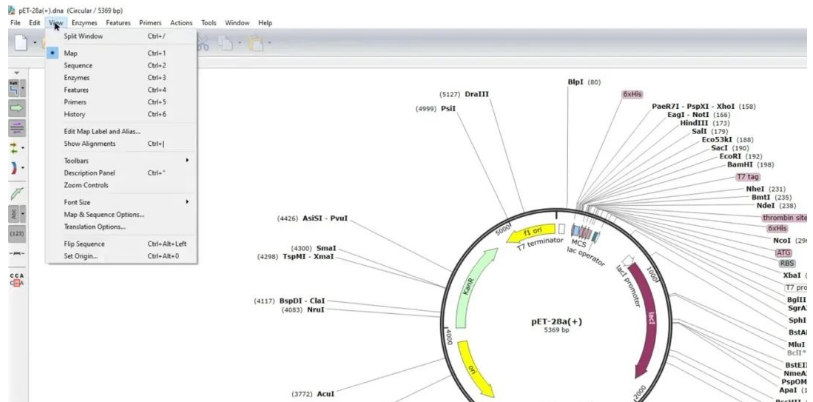The width and height of the screenshot is (813, 402).
Task: Click the DraIII enzyme site label
Action: click(x=477, y=94)
